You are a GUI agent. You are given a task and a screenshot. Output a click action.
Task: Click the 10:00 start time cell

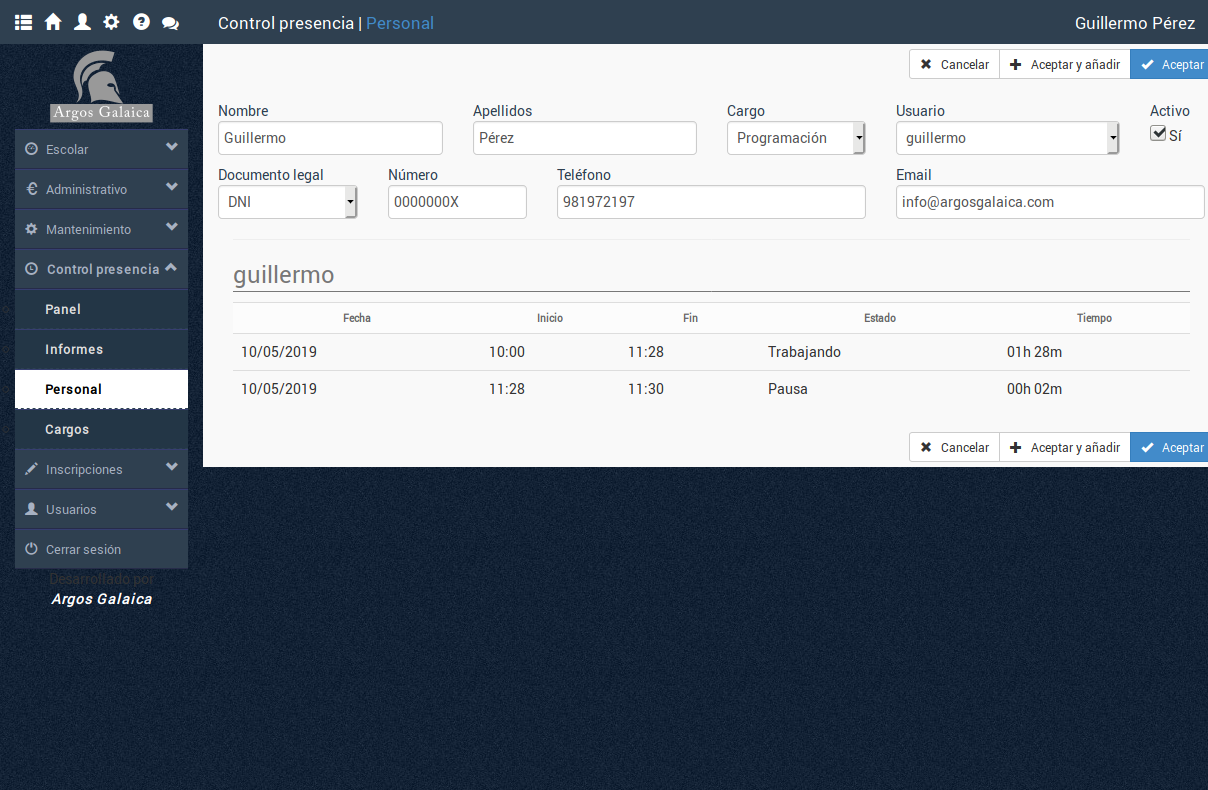507,352
